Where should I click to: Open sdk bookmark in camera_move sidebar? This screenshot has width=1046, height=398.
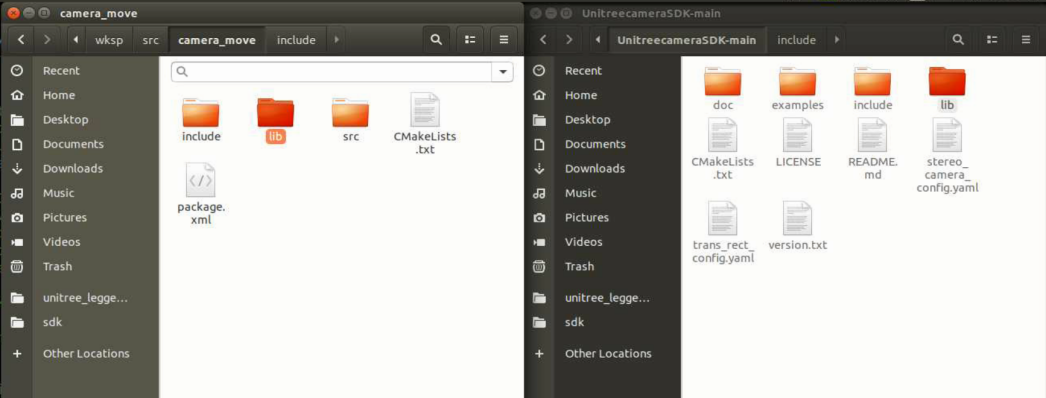point(80,322)
